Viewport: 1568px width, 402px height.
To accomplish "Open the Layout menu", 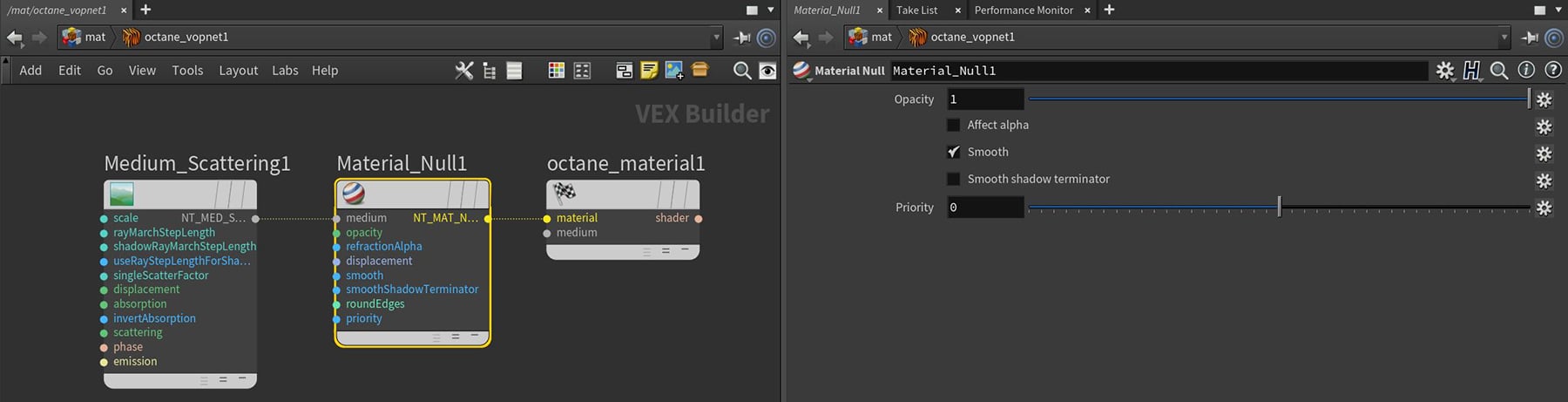I will (238, 71).
